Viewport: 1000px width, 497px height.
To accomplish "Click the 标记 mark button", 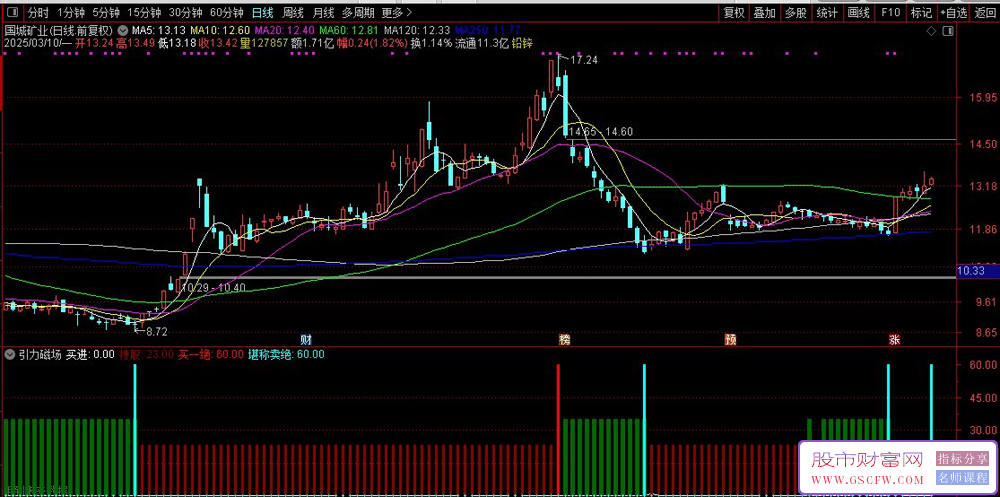I will tap(921, 12).
